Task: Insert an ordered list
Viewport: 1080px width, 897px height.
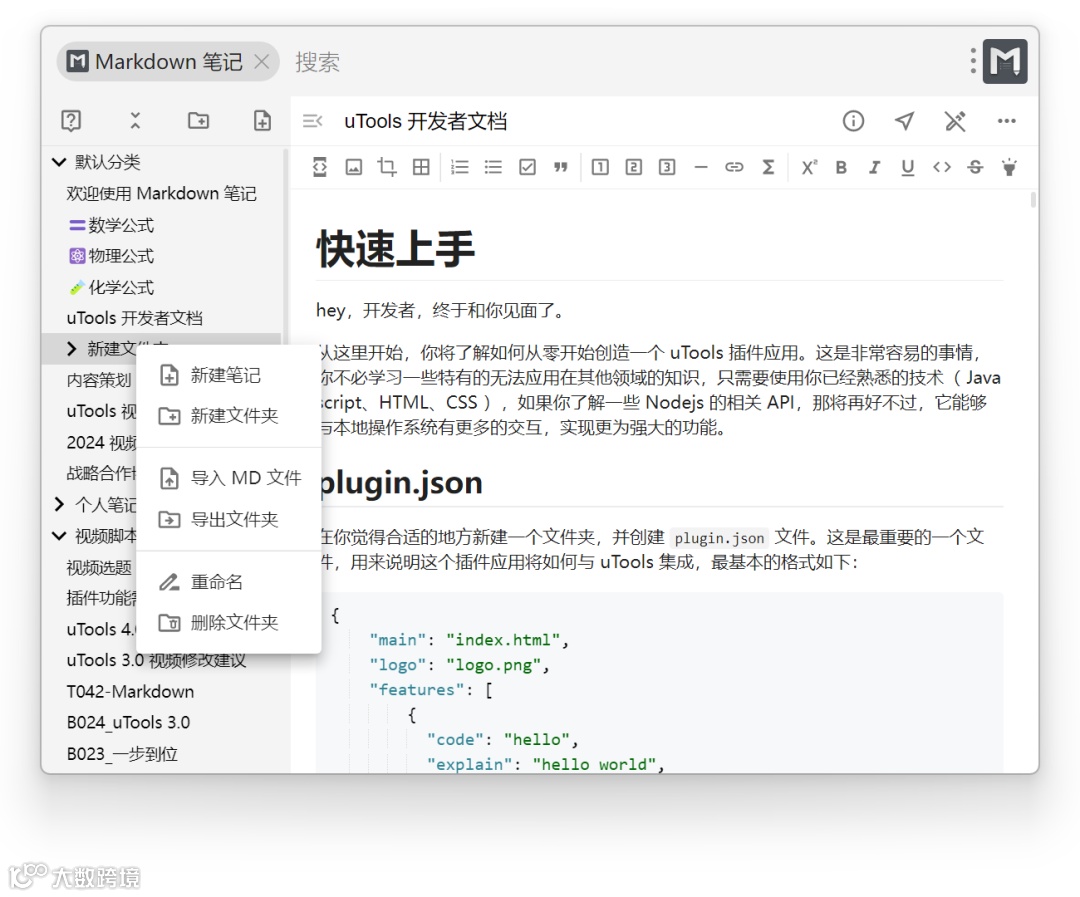Action: pos(459,167)
